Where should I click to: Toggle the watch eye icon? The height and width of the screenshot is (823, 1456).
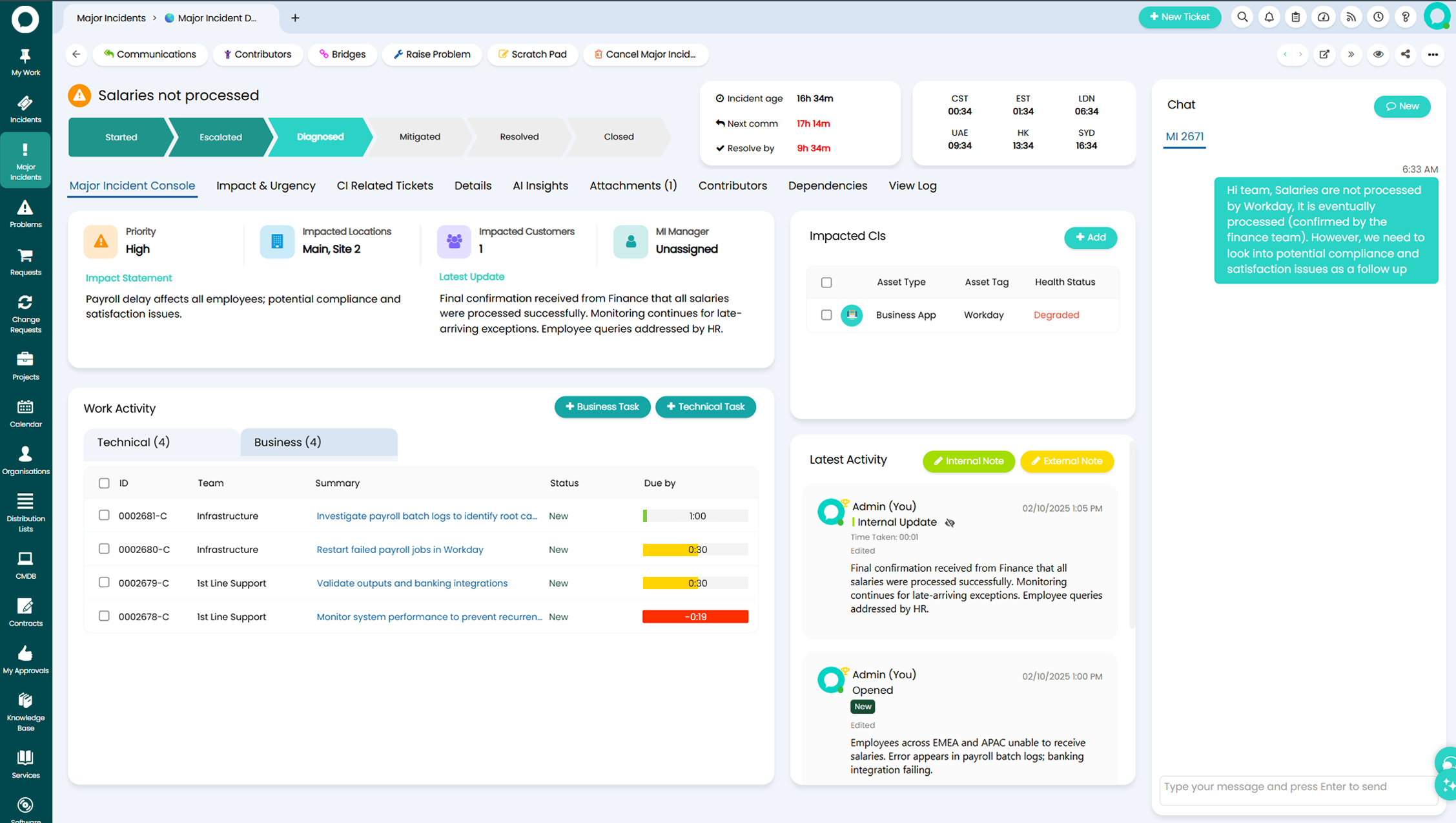coord(1378,54)
